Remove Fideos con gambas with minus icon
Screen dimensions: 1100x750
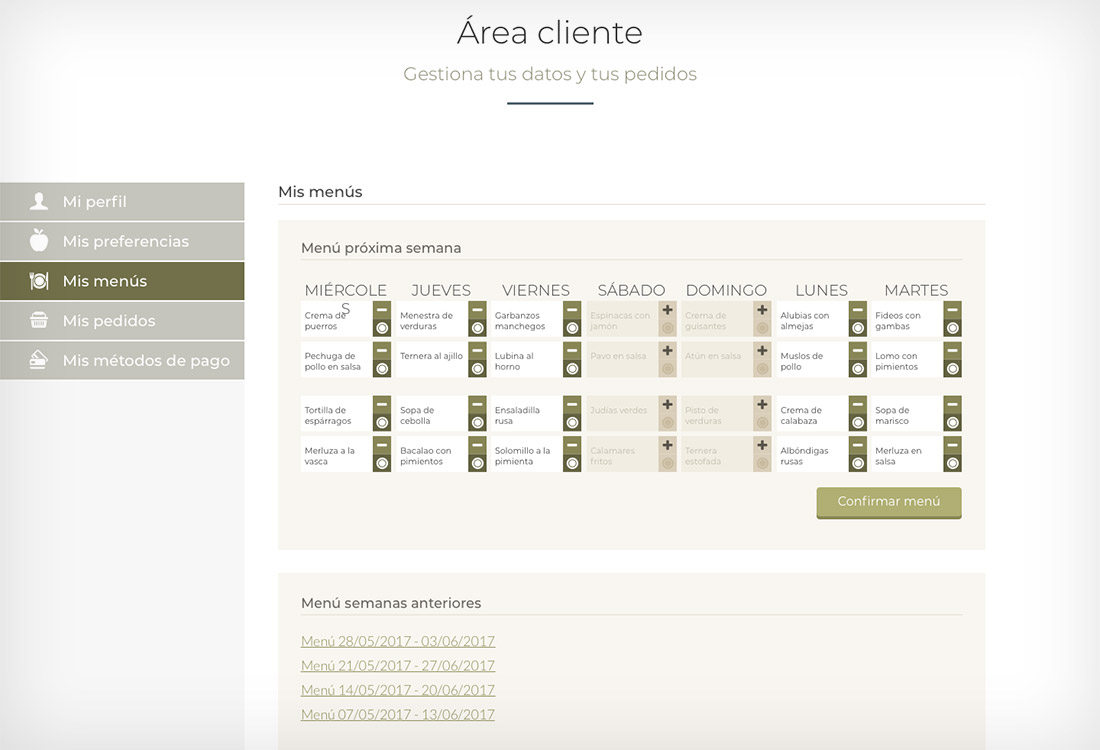[x=952, y=310]
